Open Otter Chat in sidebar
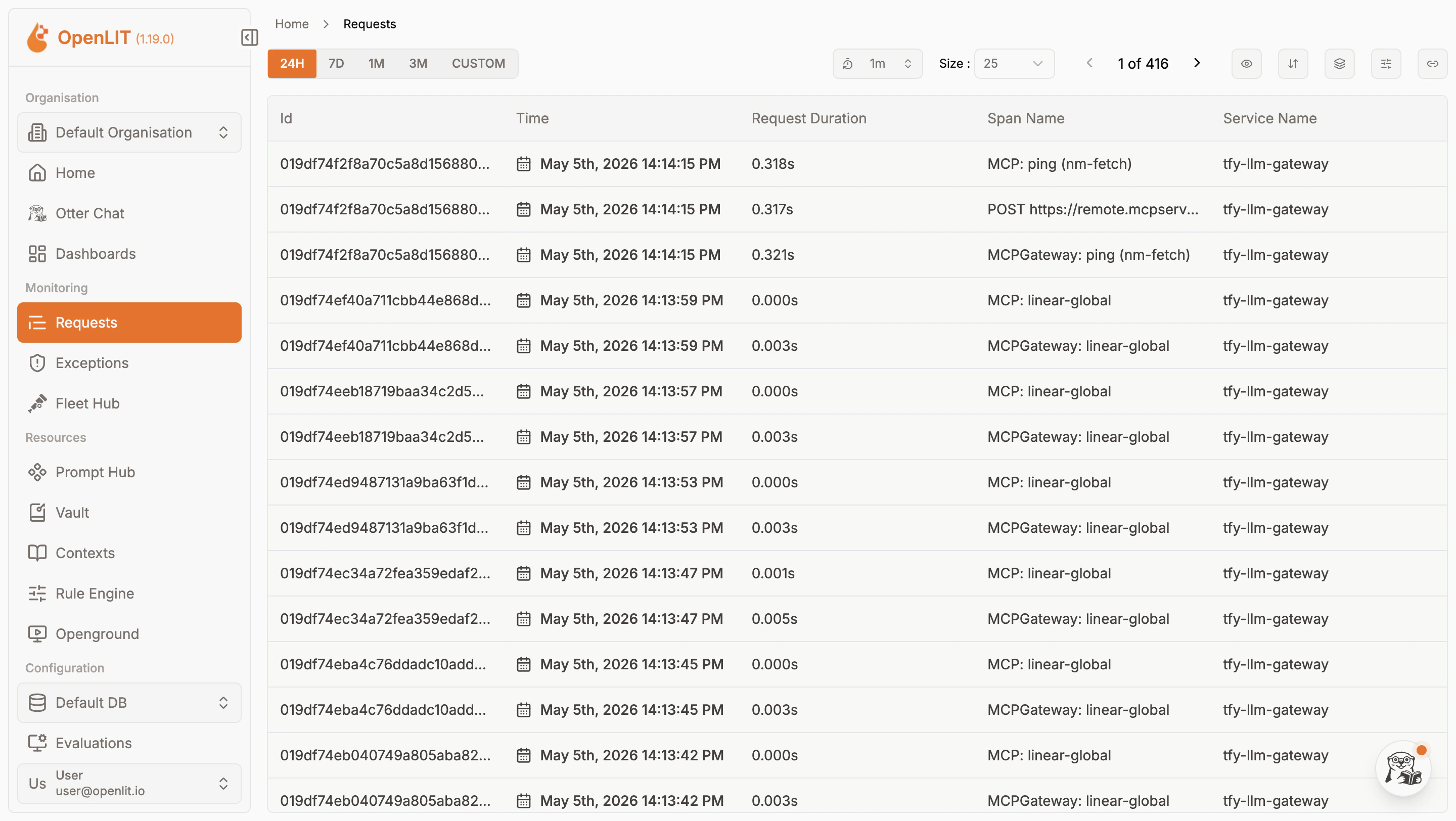Viewport: 1456px width, 821px height. pyautogui.click(x=129, y=213)
